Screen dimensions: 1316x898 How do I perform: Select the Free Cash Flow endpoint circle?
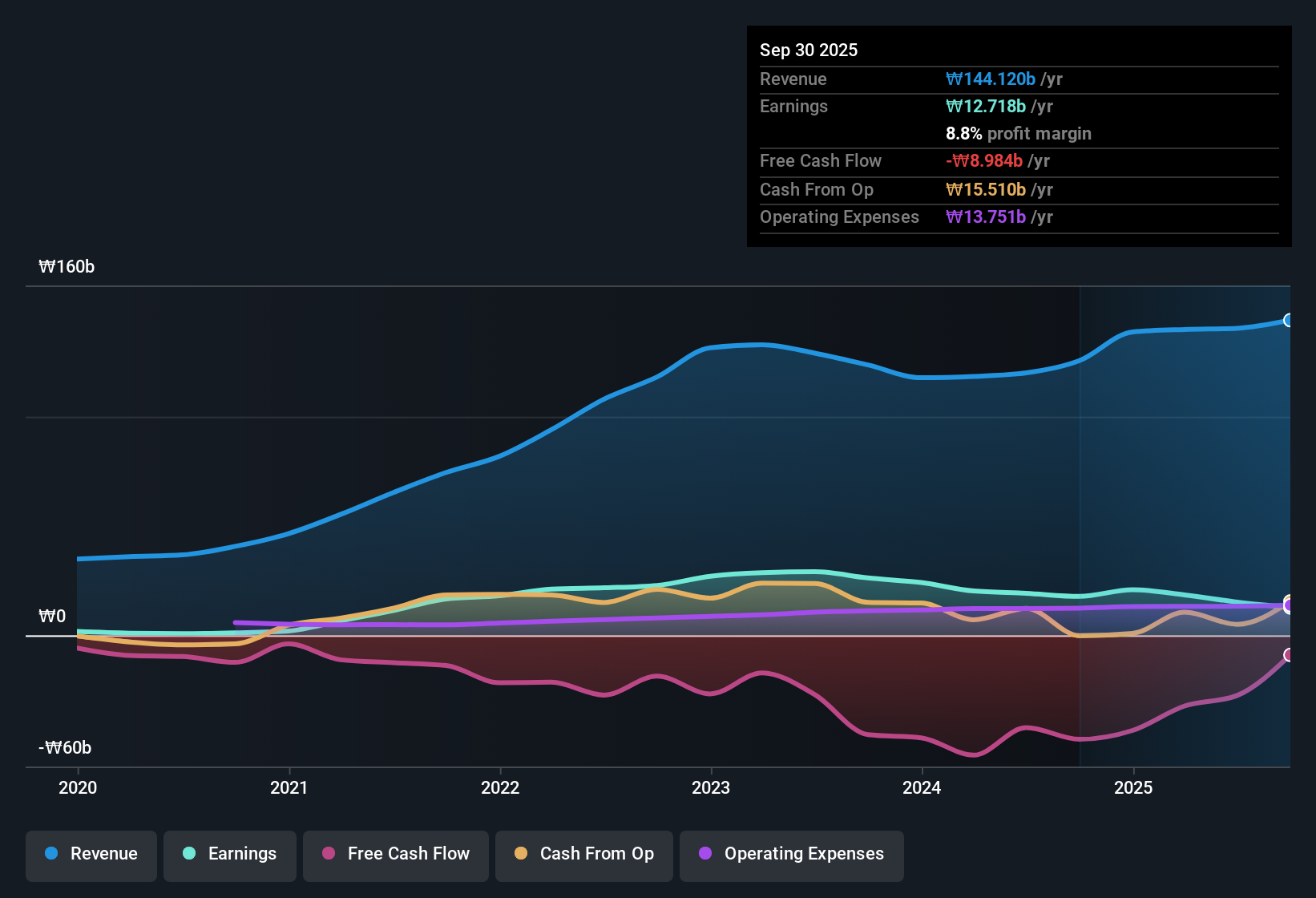pyautogui.click(x=1289, y=655)
